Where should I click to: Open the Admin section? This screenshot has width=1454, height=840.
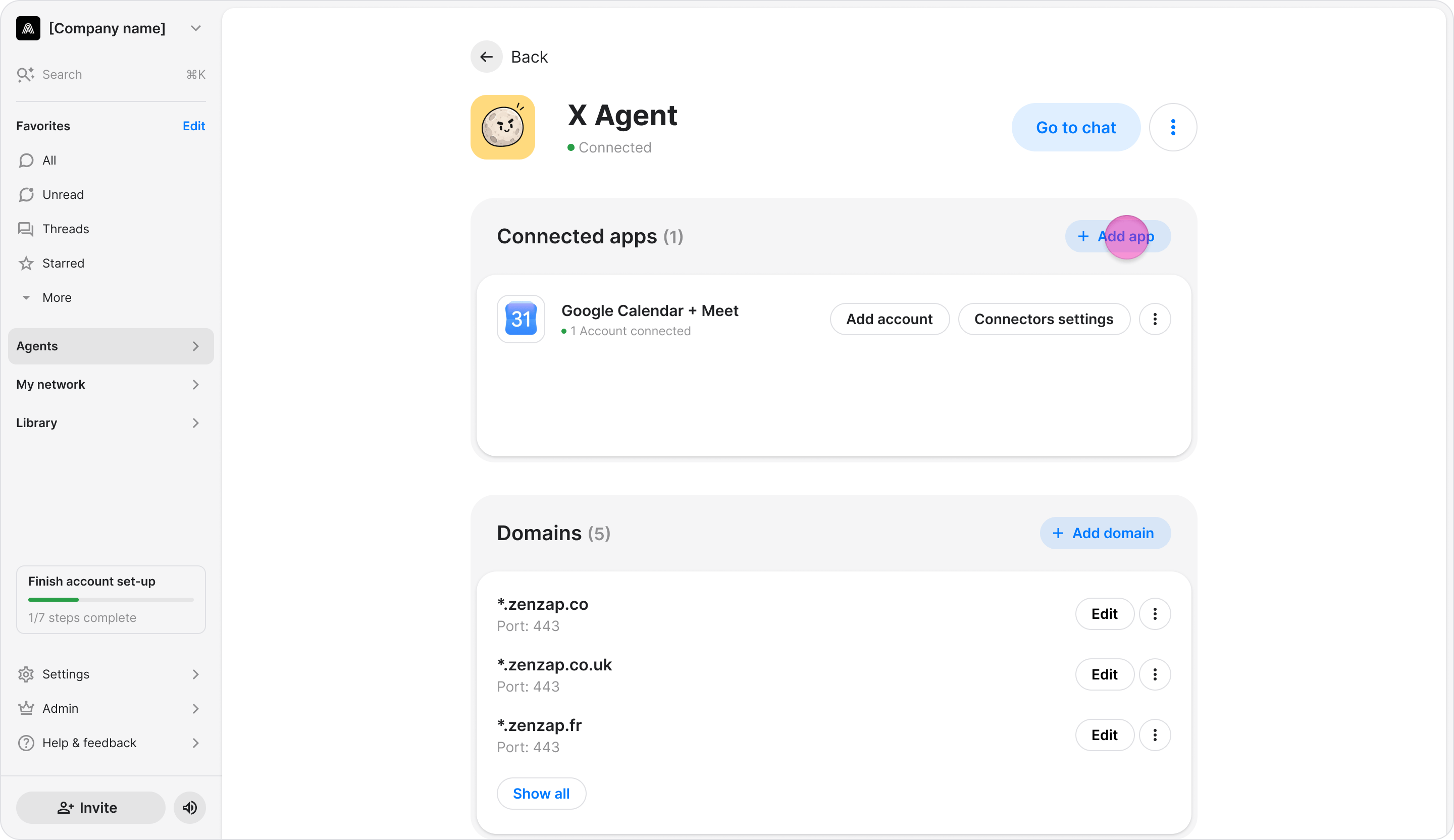(x=111, y=708)
